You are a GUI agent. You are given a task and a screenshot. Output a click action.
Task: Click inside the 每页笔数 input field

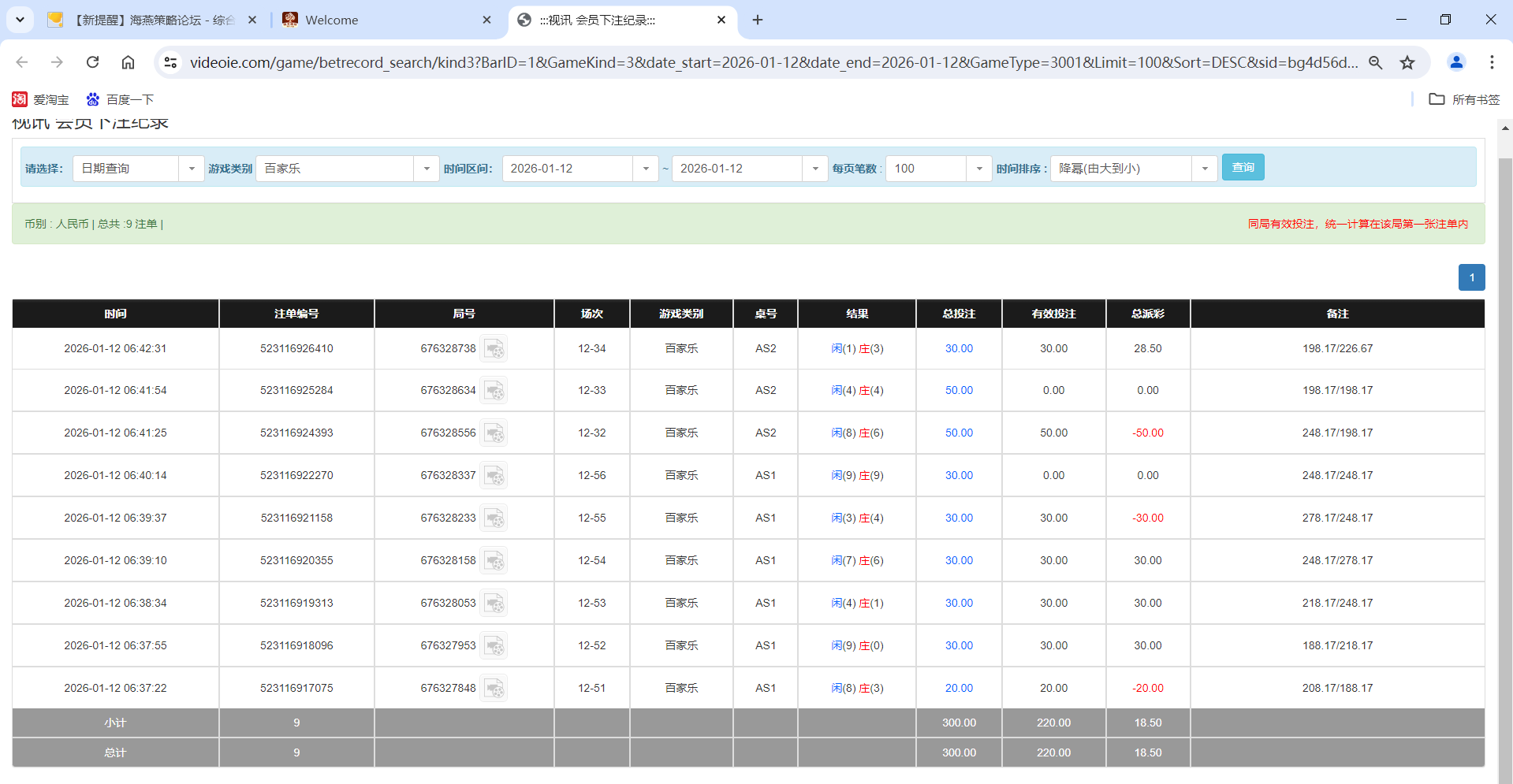tap(925, 168)
